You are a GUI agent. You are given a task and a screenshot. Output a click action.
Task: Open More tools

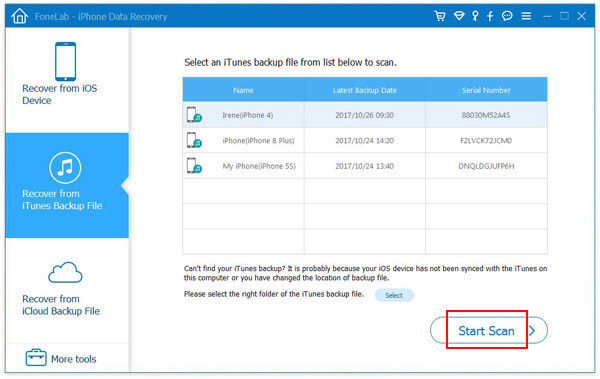click(67, 358)
